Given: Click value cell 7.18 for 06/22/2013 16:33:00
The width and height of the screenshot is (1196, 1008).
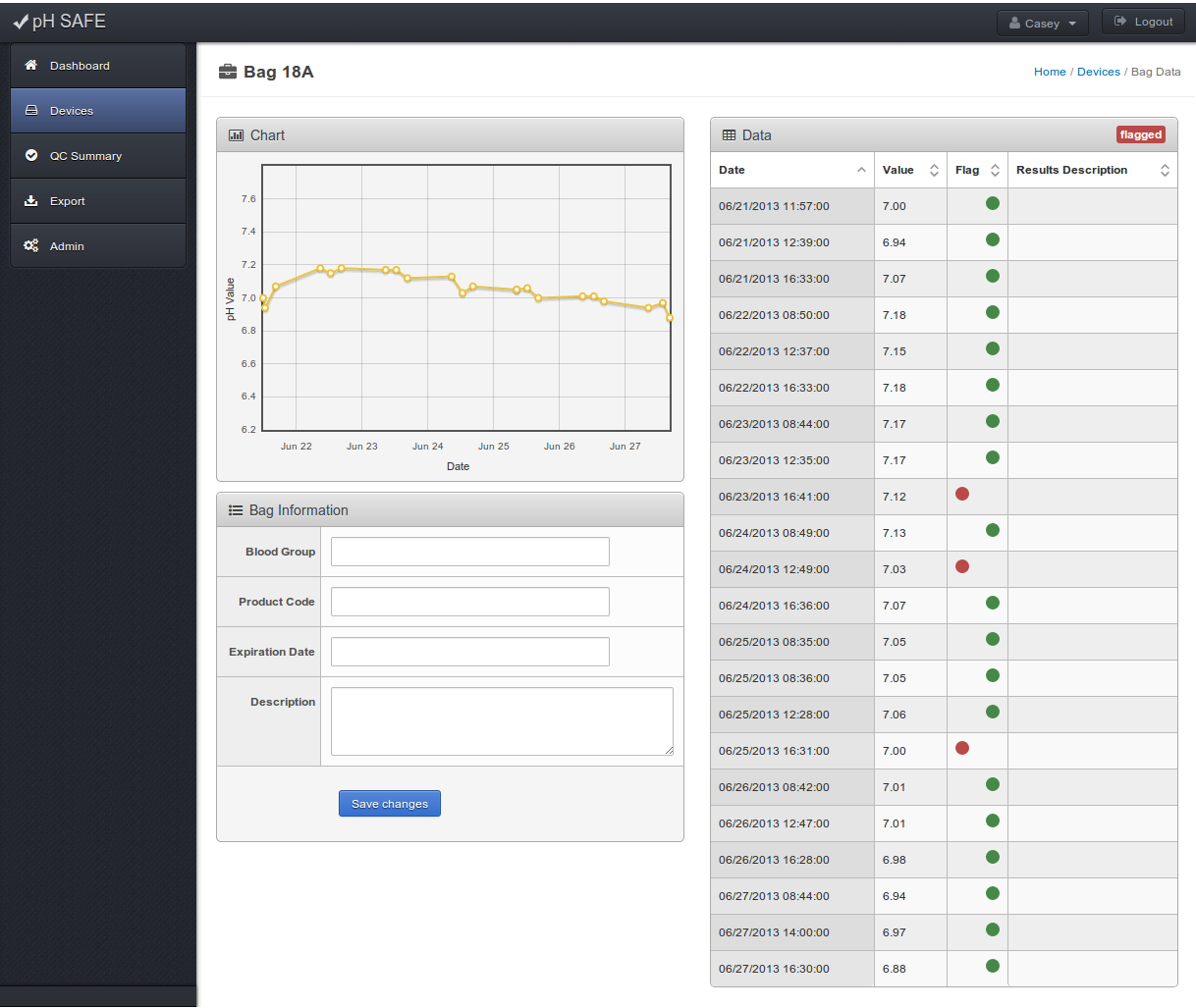Looking at the screenshot, I should click(x=910, y=388).
